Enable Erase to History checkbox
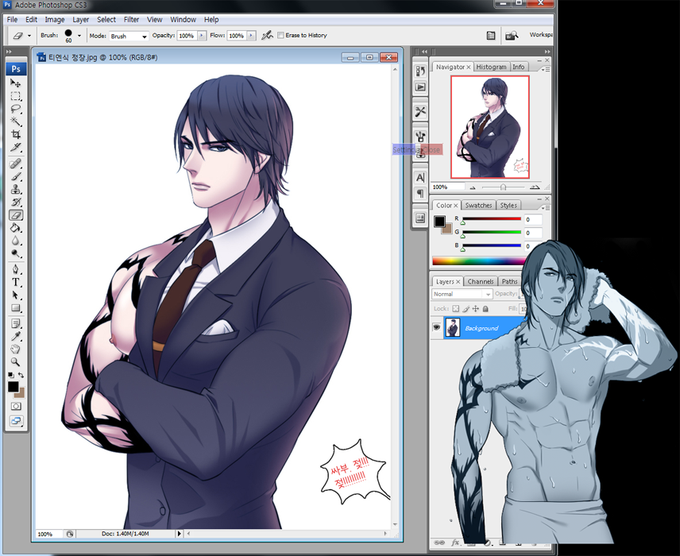Screen dimensions: 680x556 point(281,35)
